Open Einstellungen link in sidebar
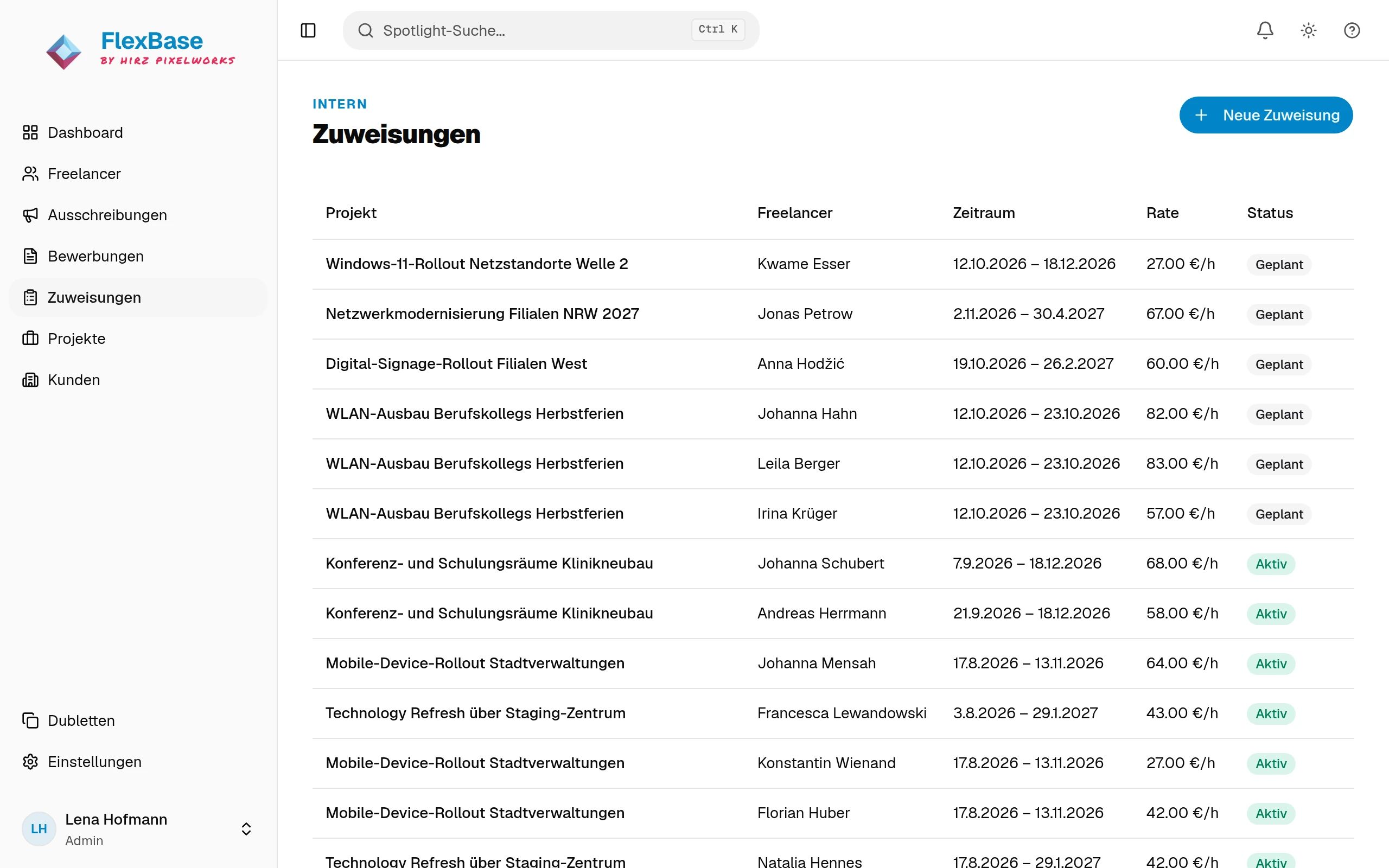1389x868 pixels. tap(138, 762)
